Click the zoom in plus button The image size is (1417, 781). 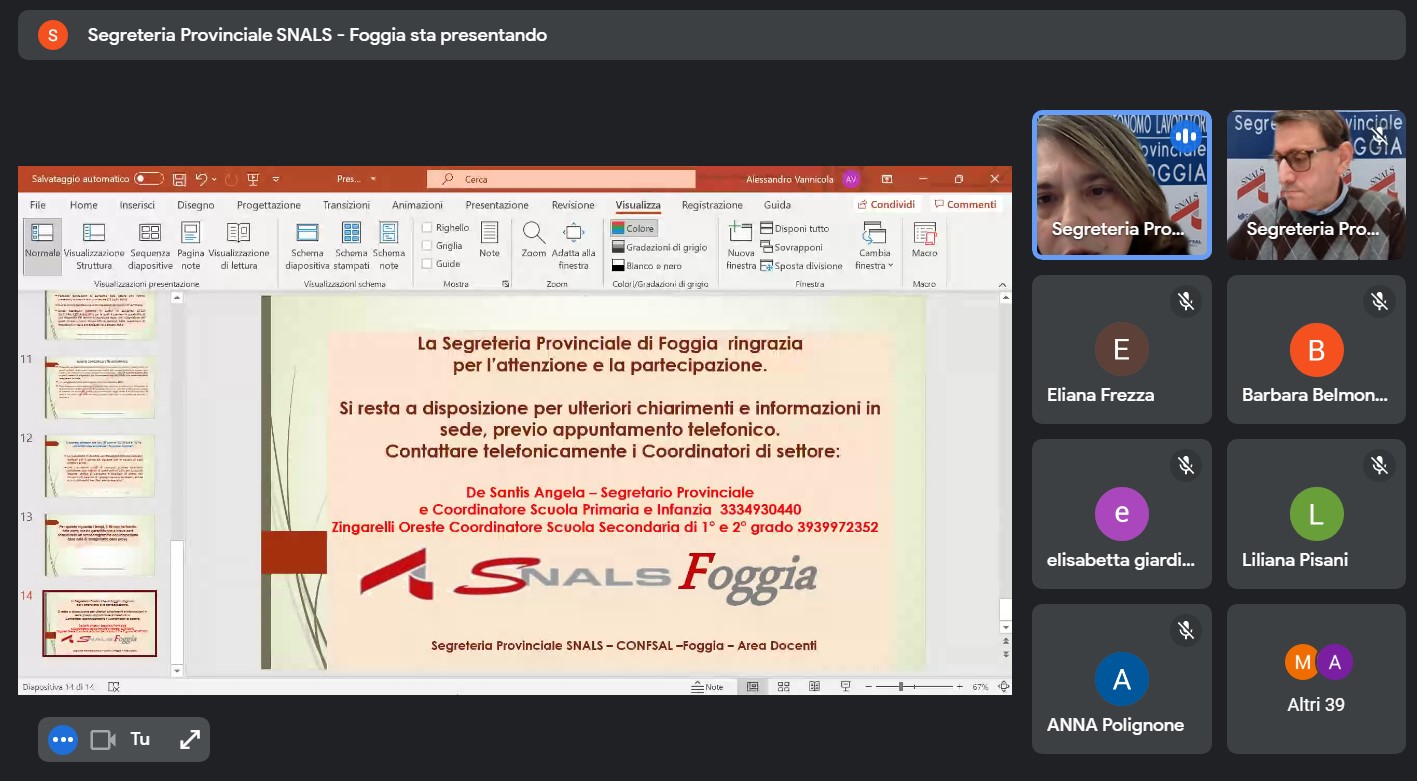pyautogui.click(x=959, y=687)
